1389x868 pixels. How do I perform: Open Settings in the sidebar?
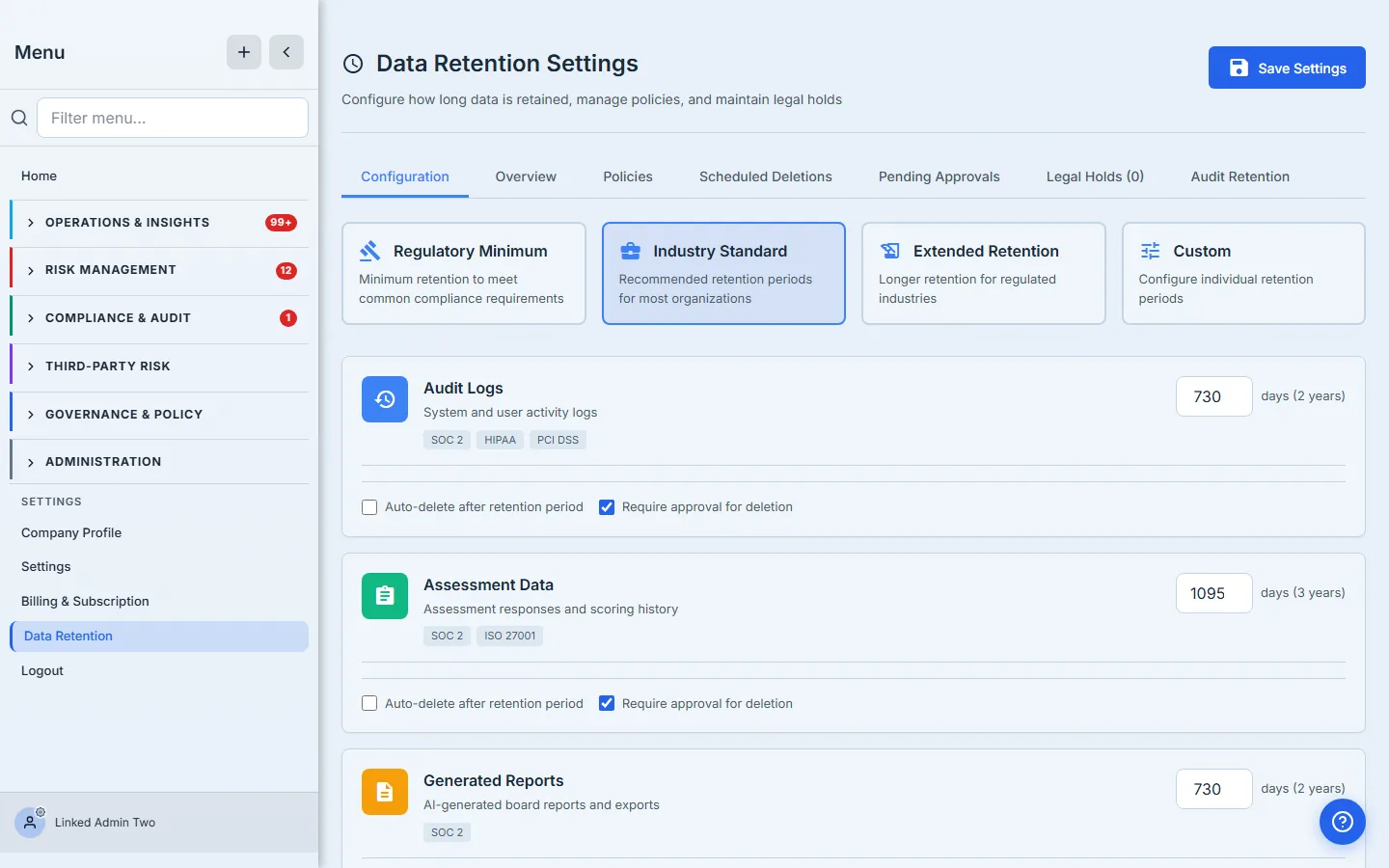(x=159, y=567)
